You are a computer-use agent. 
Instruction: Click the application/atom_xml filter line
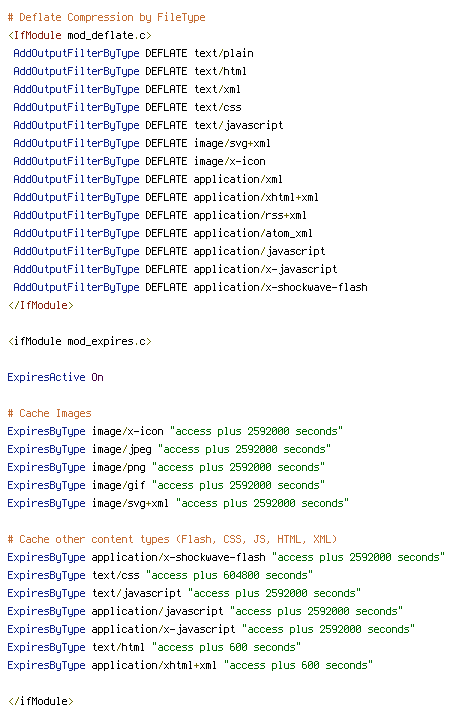(163, 233)
